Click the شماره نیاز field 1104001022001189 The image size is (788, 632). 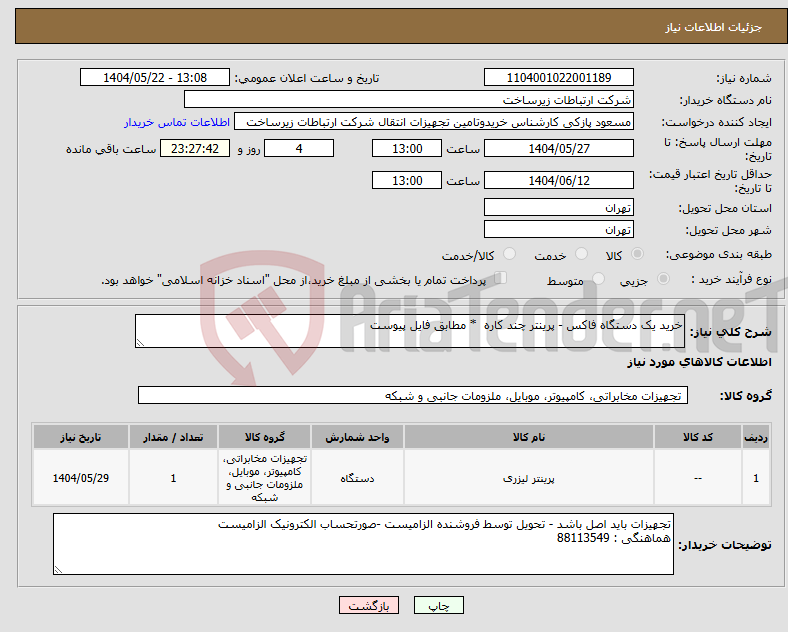(558, 77)
